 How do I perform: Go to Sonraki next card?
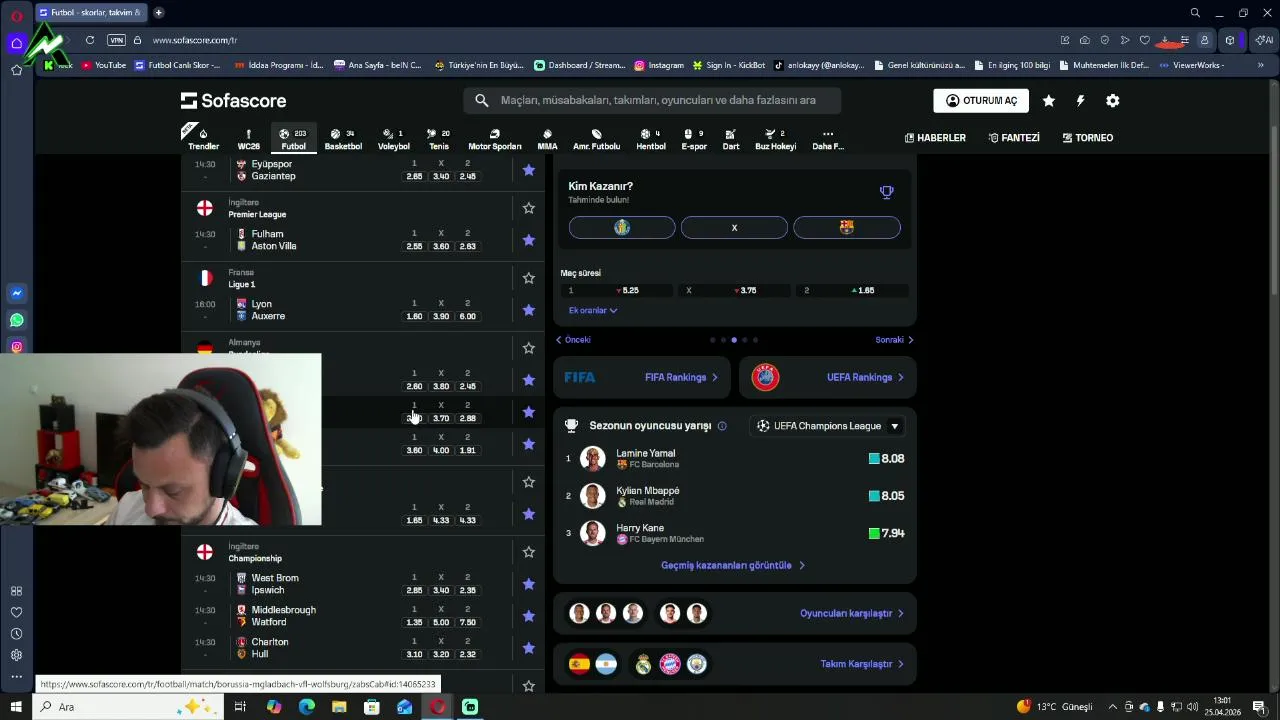tap(894, 340)
